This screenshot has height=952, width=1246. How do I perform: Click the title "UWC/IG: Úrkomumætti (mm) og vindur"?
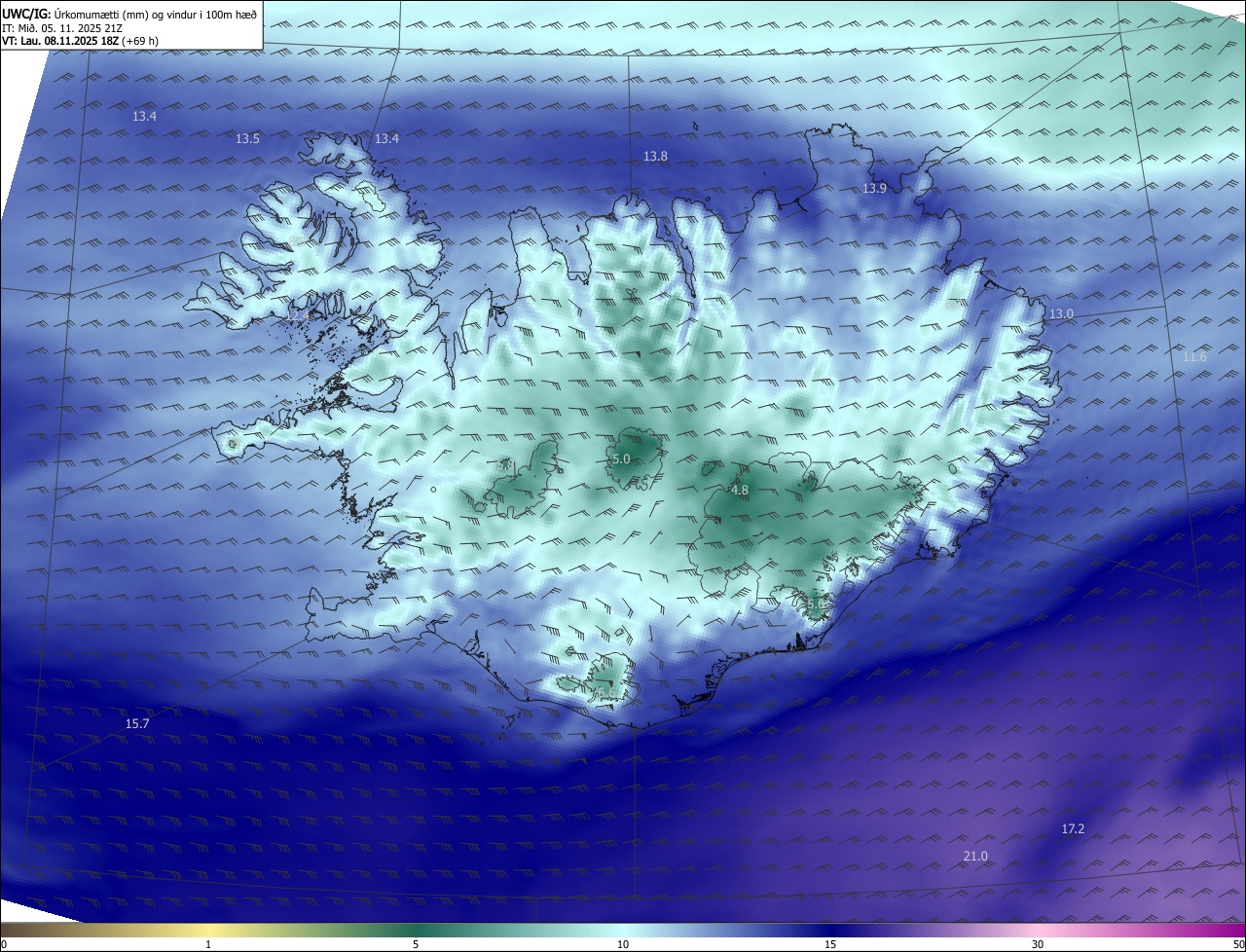129,13
